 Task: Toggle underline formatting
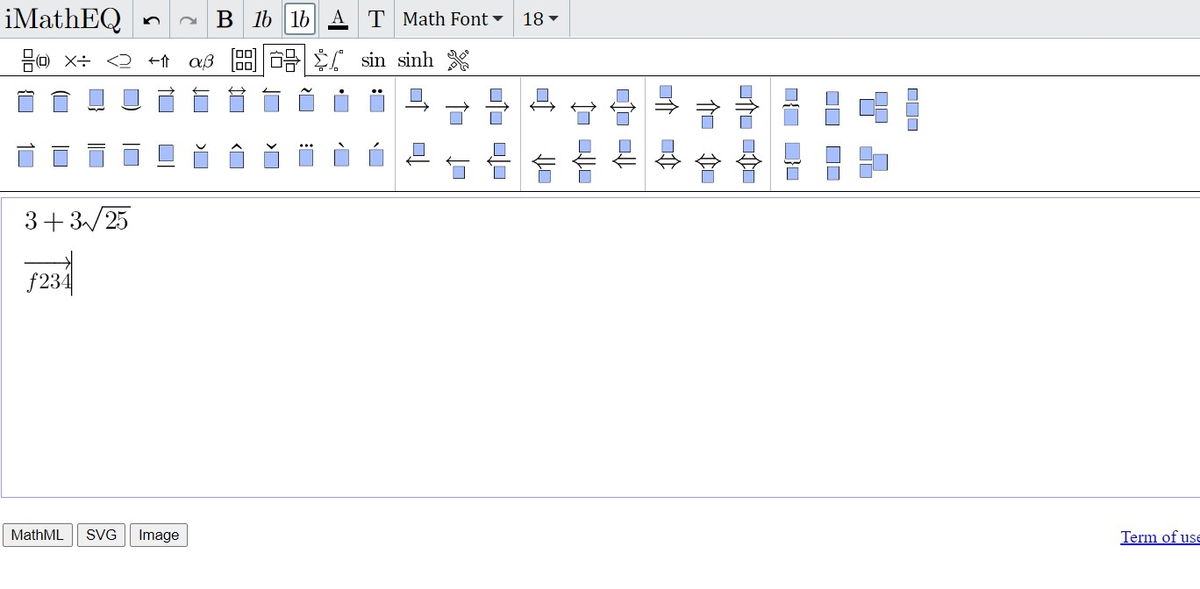(x=338, y=19)
